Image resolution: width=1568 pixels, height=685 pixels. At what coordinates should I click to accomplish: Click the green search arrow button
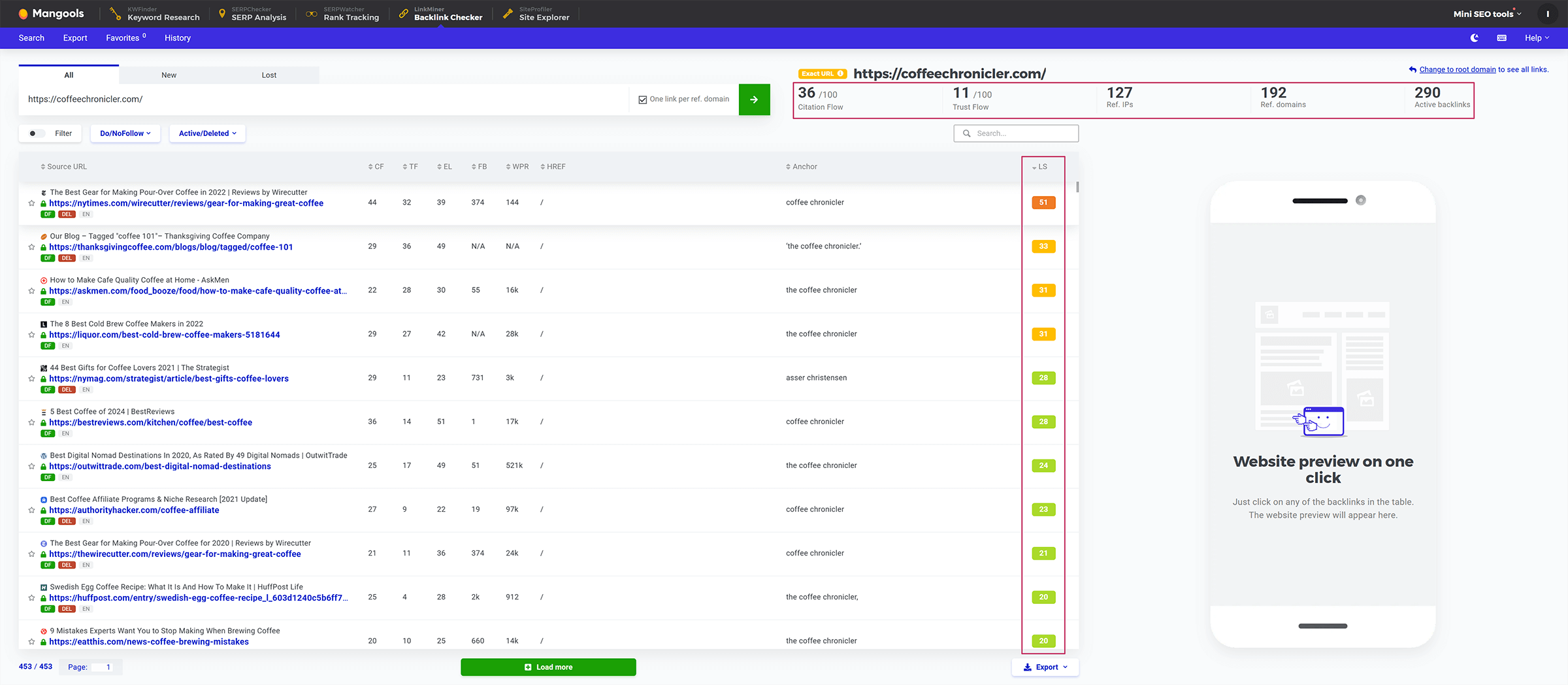(x=754, y=99)
